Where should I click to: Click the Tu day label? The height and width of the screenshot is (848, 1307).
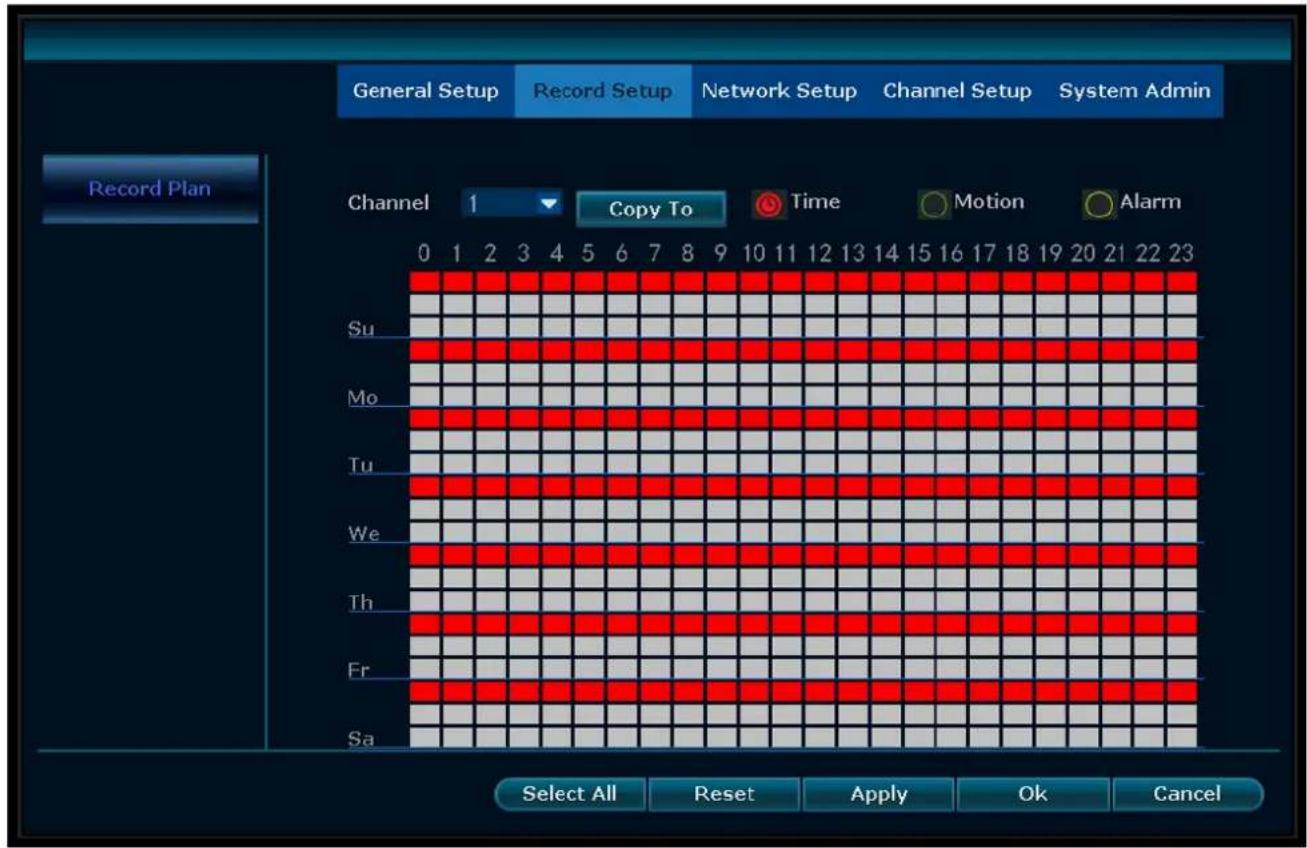pos(360,465)
